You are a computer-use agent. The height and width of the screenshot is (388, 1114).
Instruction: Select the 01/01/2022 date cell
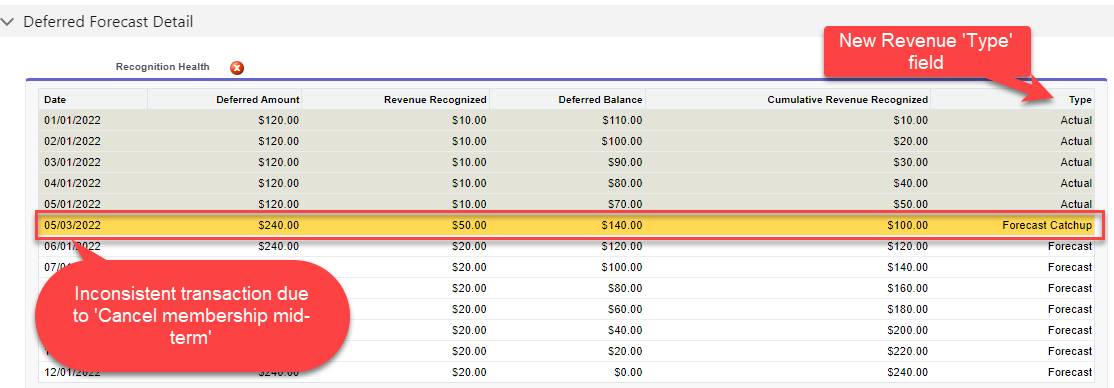pyautogui.click(x=72, y=120)
